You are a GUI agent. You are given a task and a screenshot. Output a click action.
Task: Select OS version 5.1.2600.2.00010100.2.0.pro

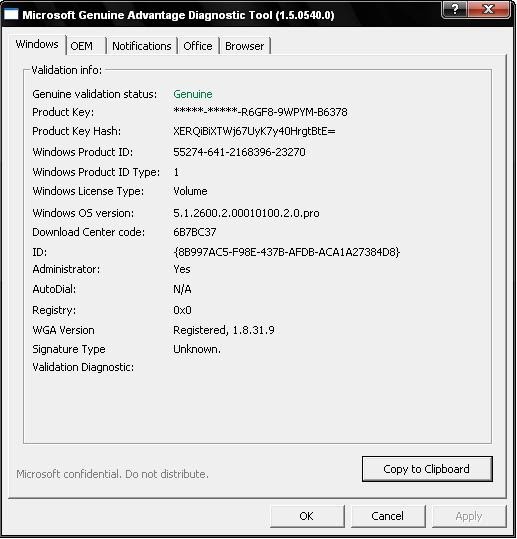coord(246,213)
